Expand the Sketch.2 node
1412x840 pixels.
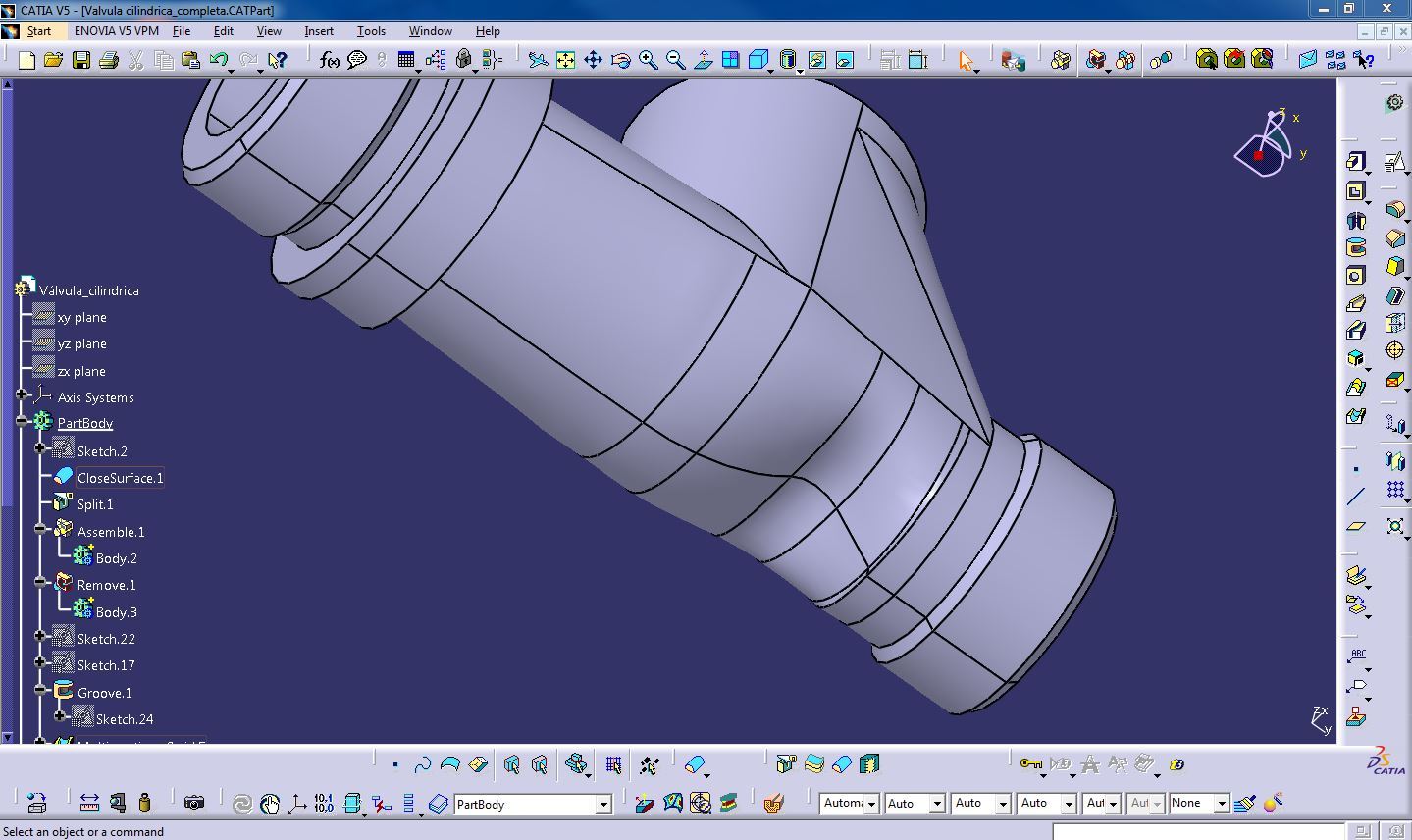tap(40, 448)
